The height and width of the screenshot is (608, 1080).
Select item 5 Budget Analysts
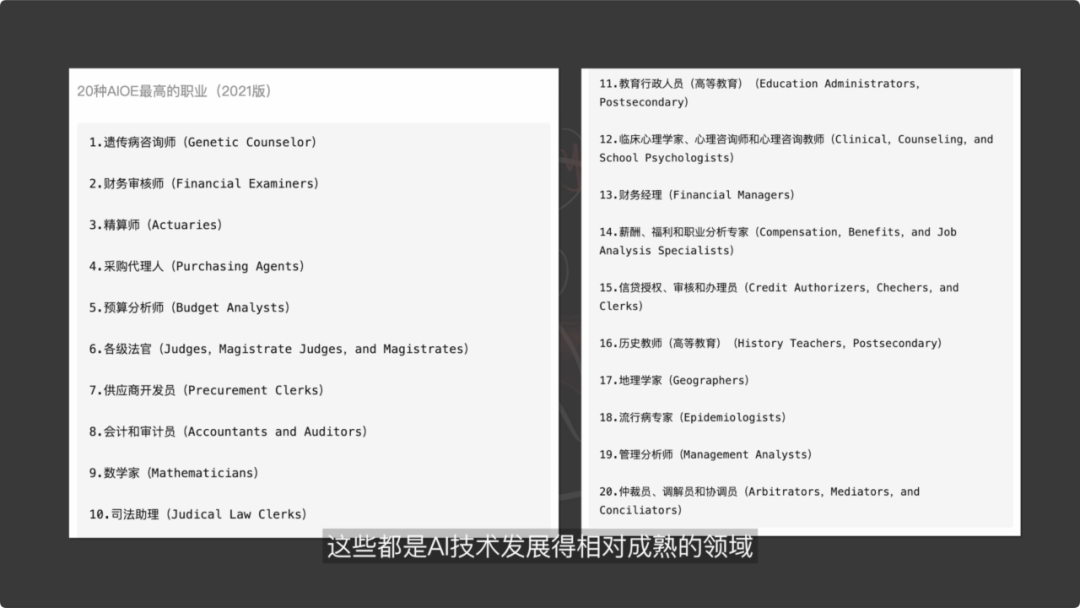tap(190, 308)
